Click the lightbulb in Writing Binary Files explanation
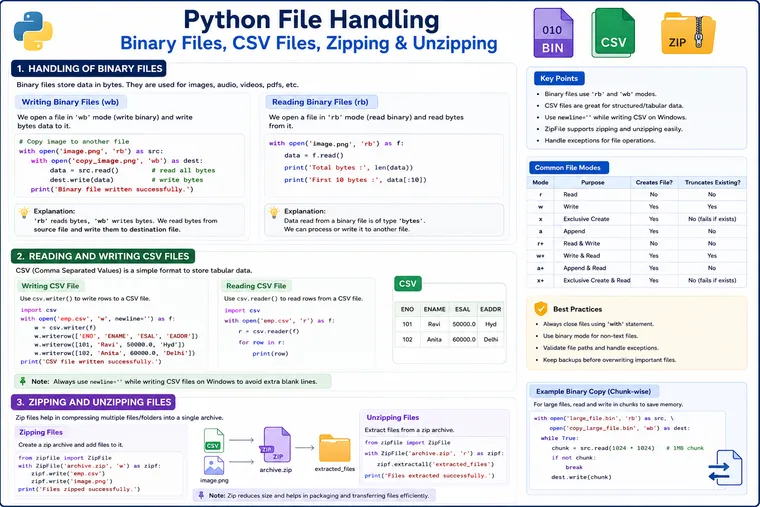This screenshot has height=507, width=760. pyautogui.click(x=24, y=212)
